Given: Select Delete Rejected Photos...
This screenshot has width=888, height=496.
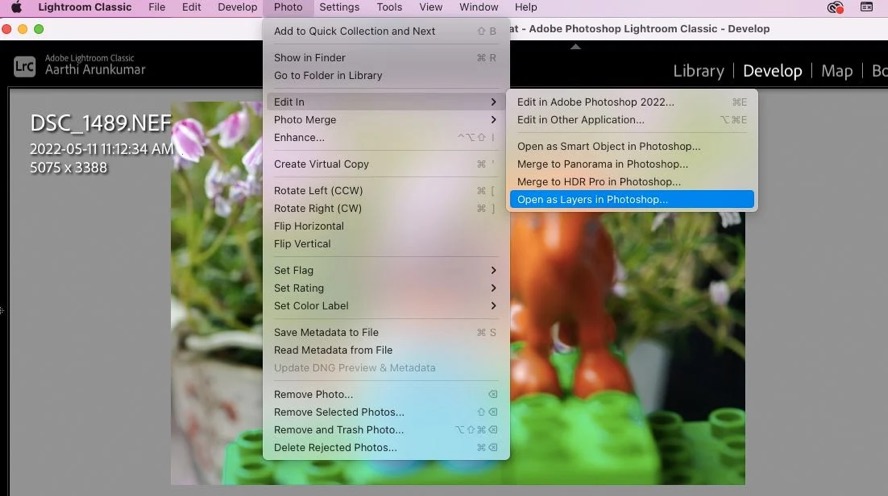Looking at the screenshot, I should click(x=385, y=447).
